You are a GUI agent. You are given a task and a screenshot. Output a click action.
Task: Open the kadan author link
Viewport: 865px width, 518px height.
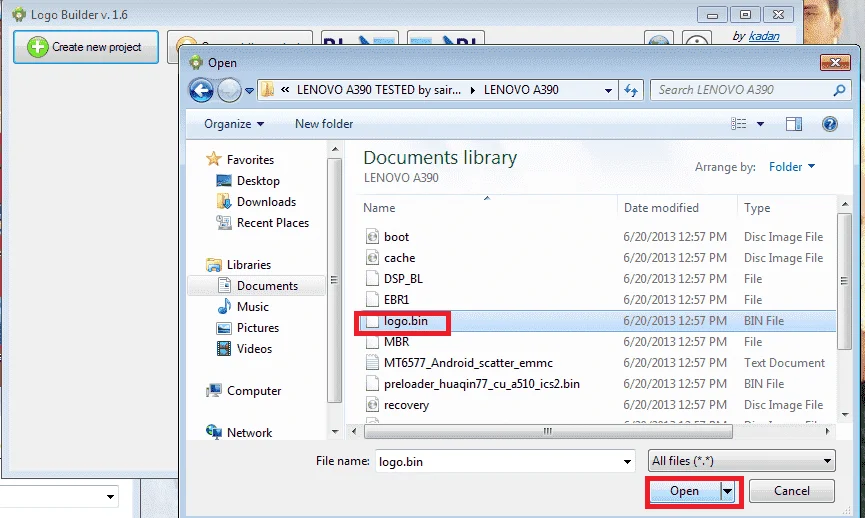[764, 36]
